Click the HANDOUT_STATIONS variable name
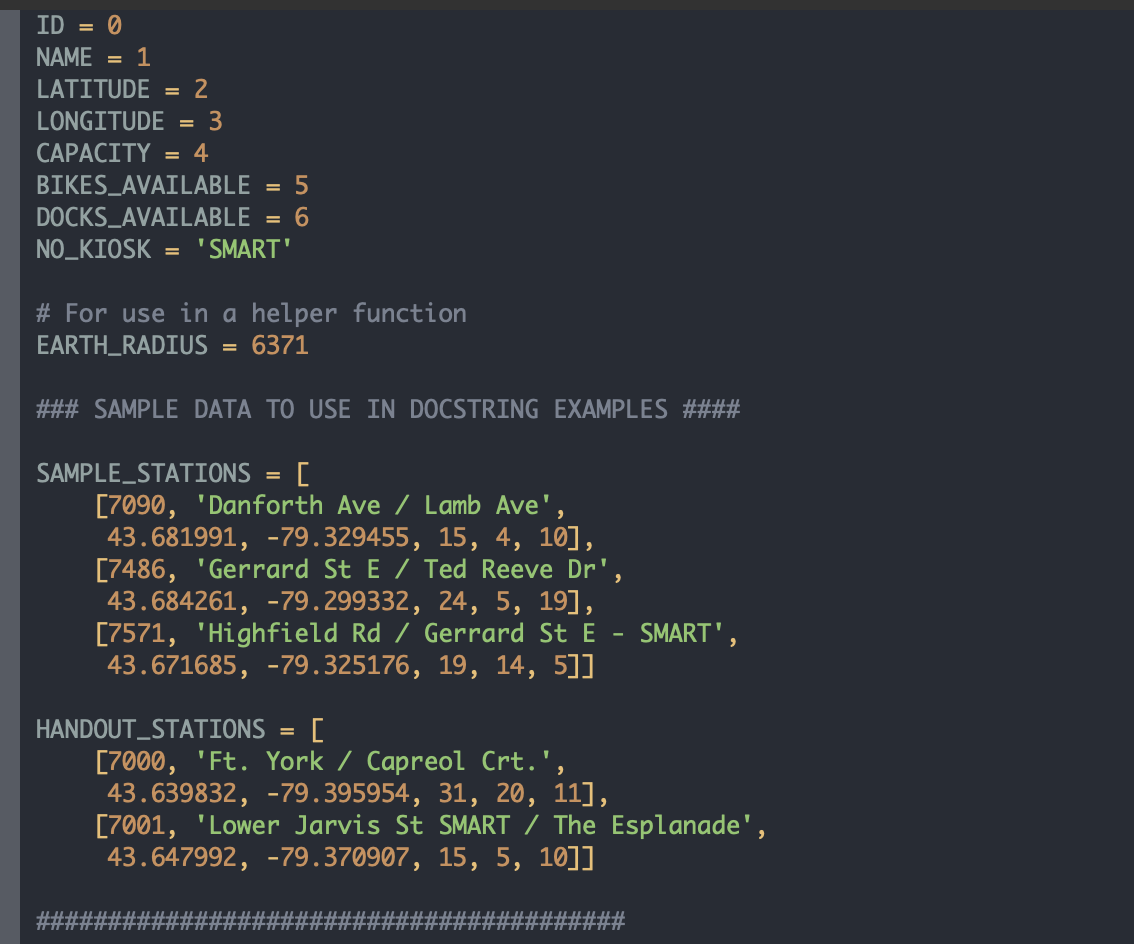 [150, 729]
